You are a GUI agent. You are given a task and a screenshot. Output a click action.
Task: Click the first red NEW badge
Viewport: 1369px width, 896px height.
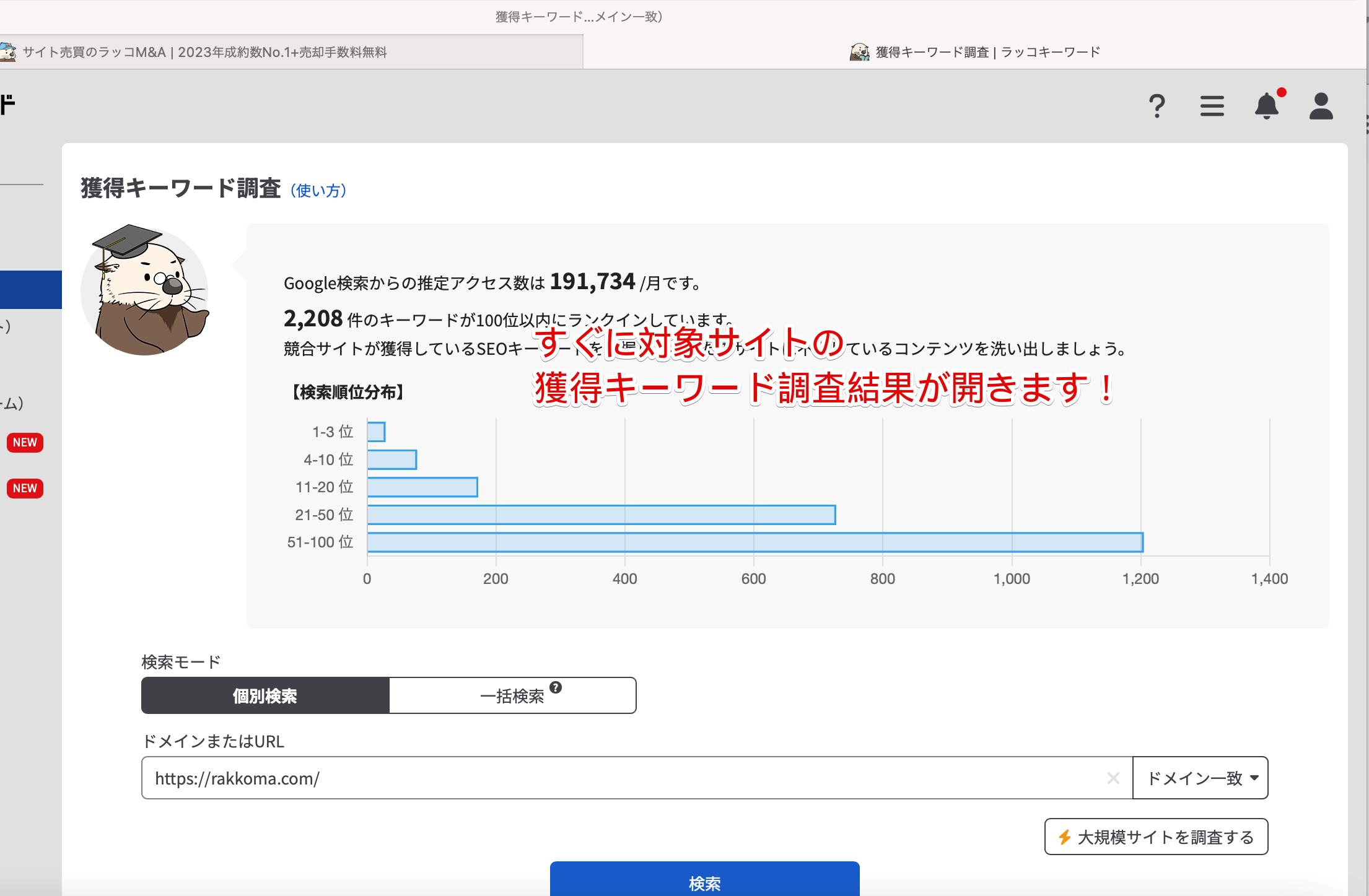25,442
